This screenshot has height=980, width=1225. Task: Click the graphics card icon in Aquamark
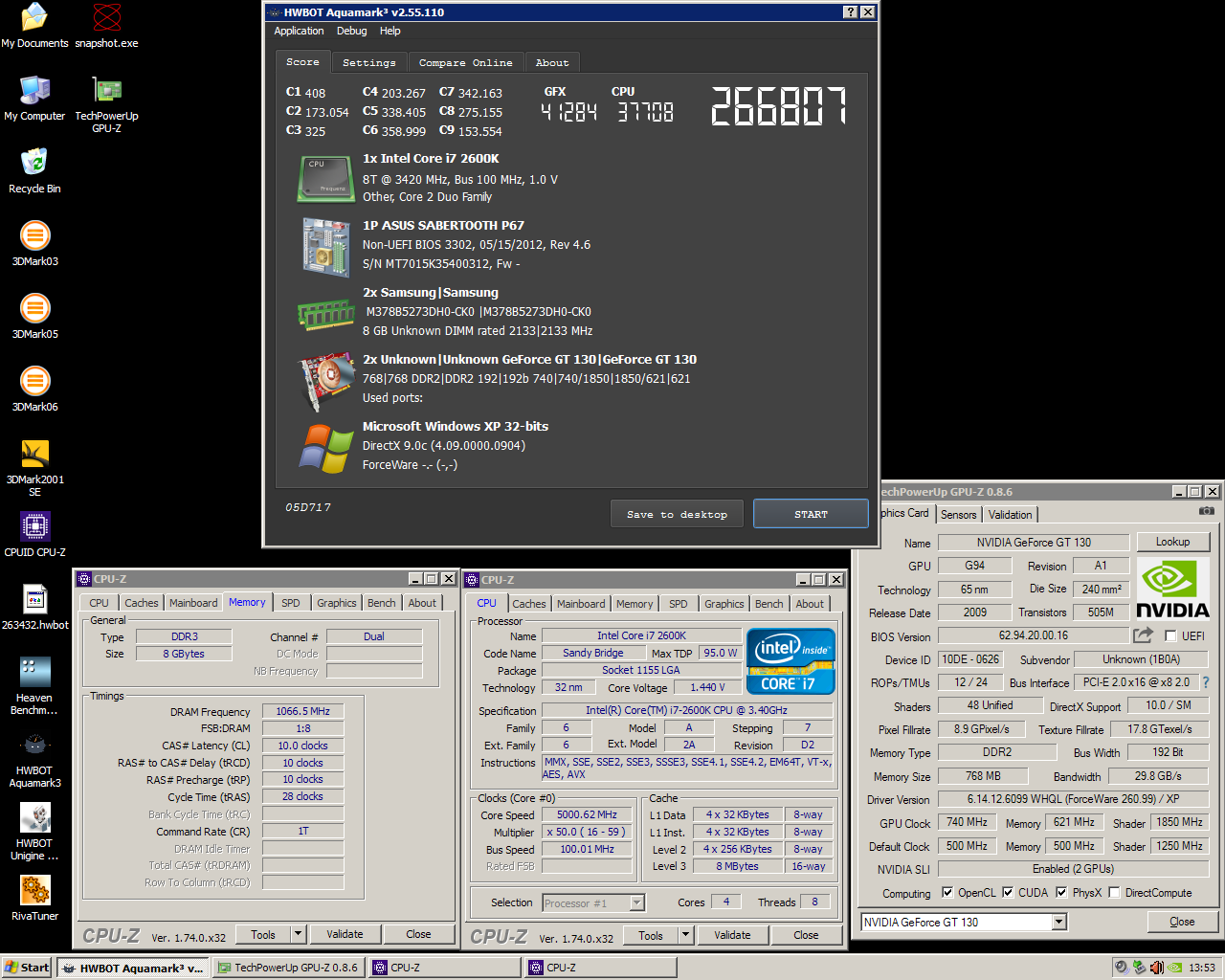(326, 382)
